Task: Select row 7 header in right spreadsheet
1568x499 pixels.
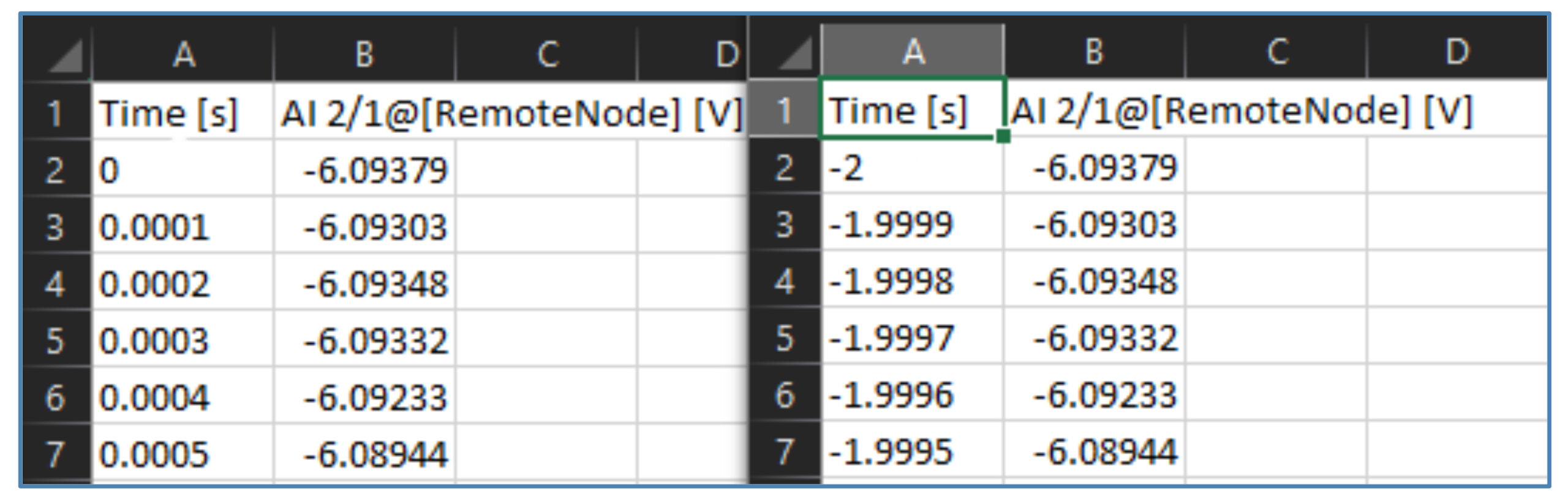Action: (x=785, y=452)
